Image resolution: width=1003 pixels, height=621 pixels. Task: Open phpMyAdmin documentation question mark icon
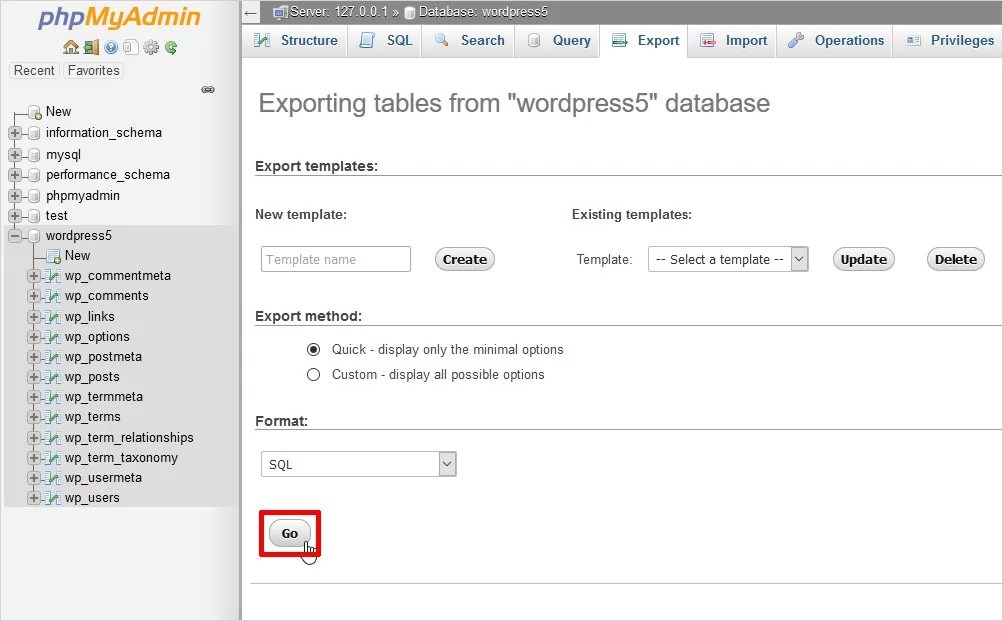(110, 48)
